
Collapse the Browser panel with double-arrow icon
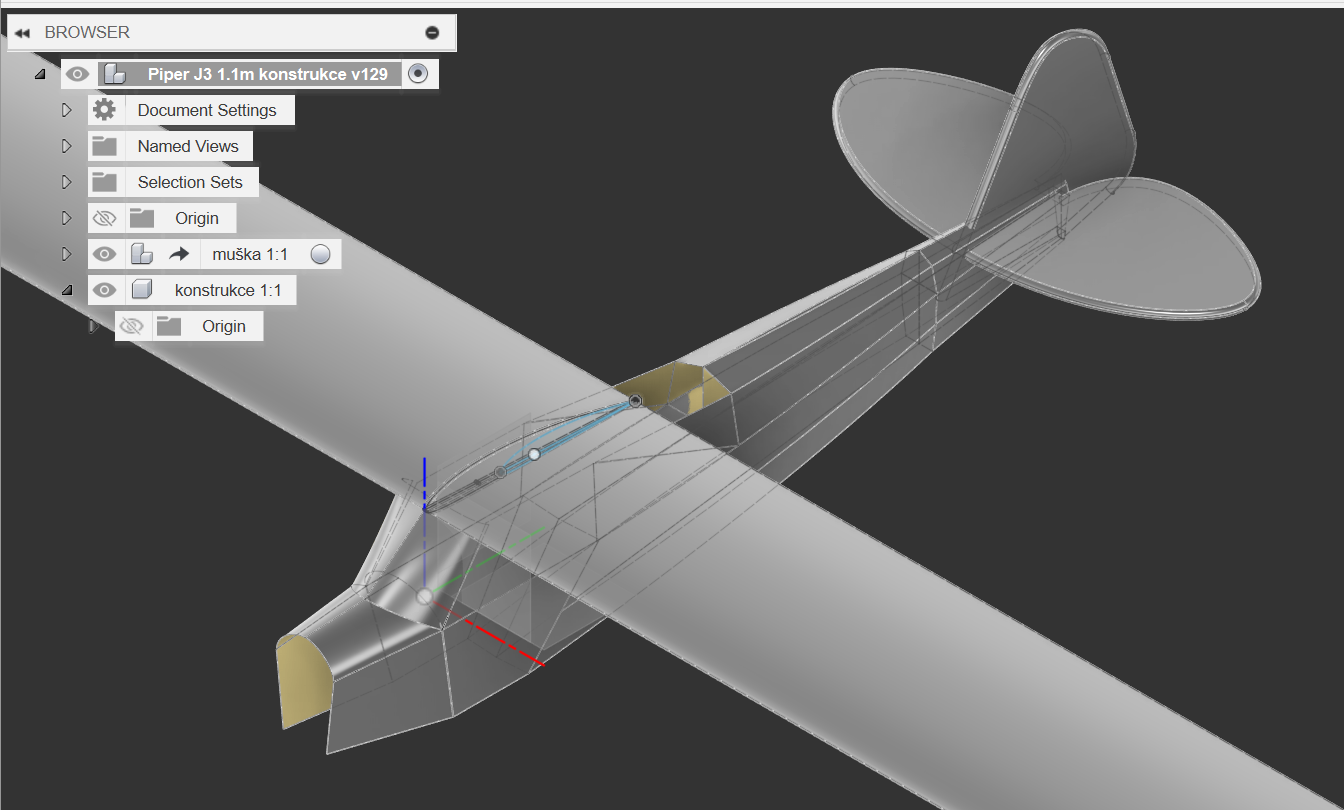[22, 33]
